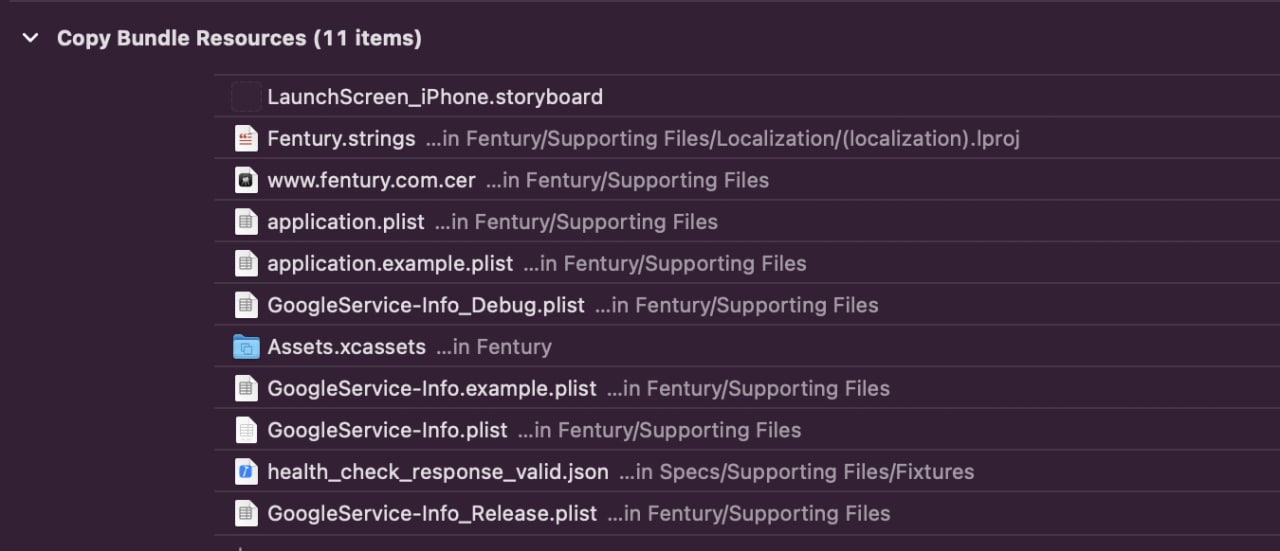Select the Assets.xcassets resource row

pos(747,347)
